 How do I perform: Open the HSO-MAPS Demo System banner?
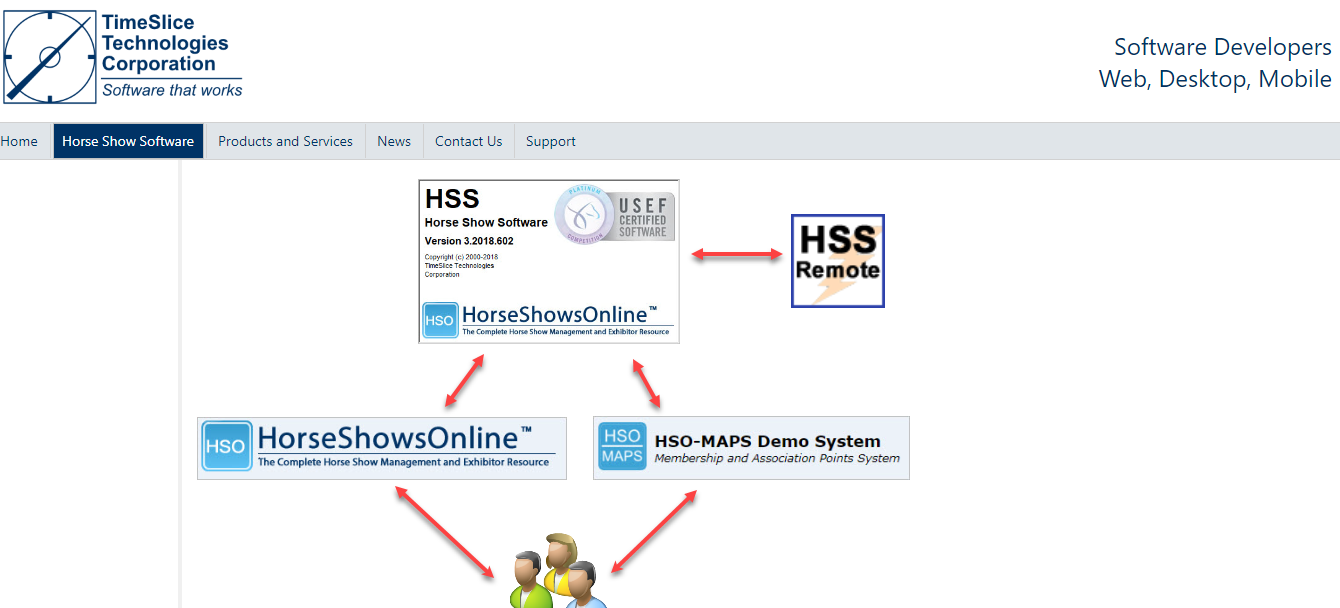click(751, 448)
